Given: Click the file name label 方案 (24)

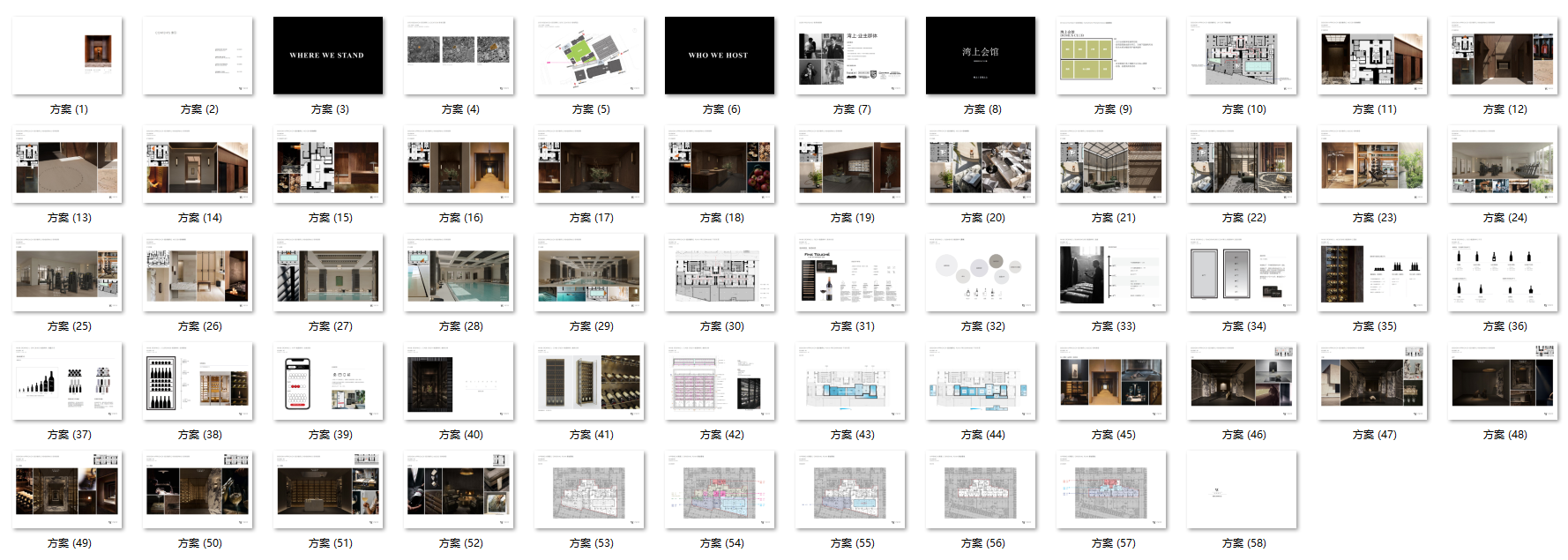Looking at the screenshot, I should point(1505,218).
